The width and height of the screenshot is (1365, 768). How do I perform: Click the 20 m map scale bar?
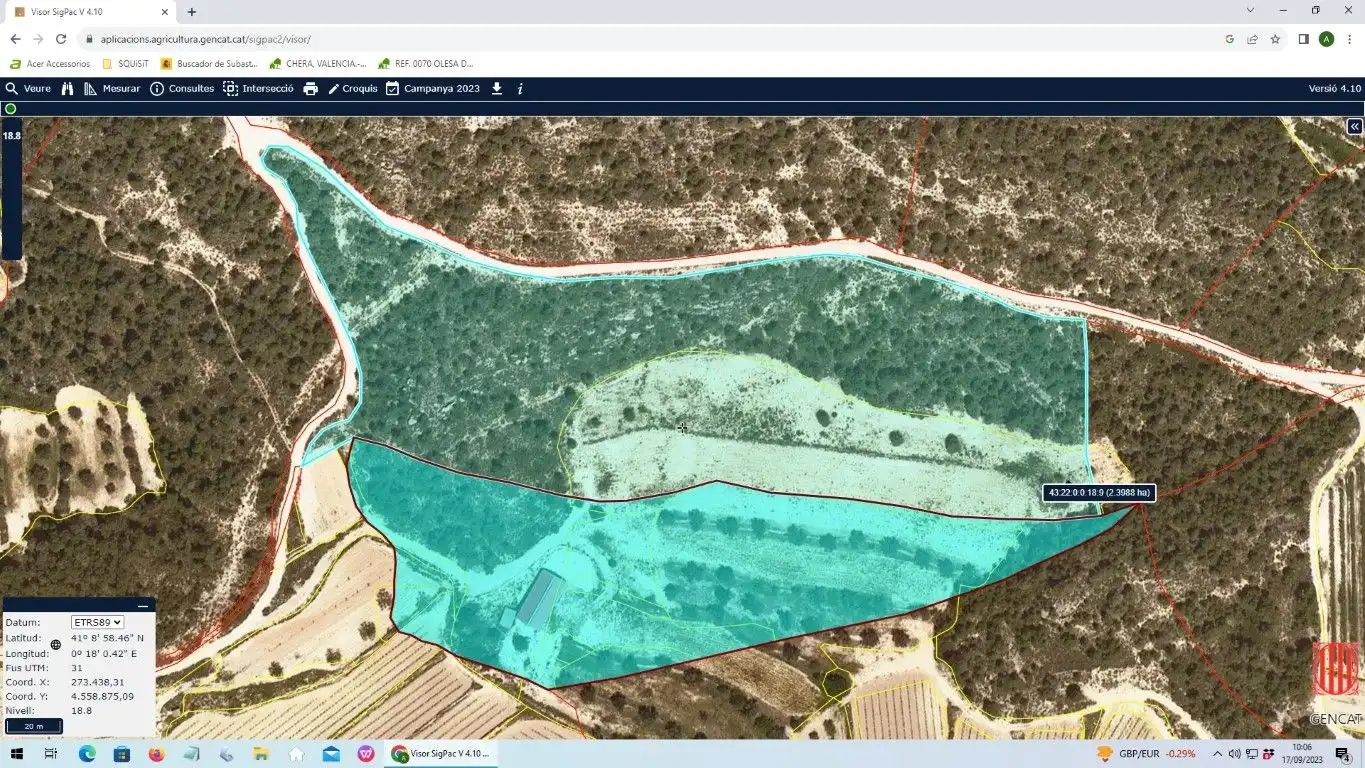pos(34,726)
